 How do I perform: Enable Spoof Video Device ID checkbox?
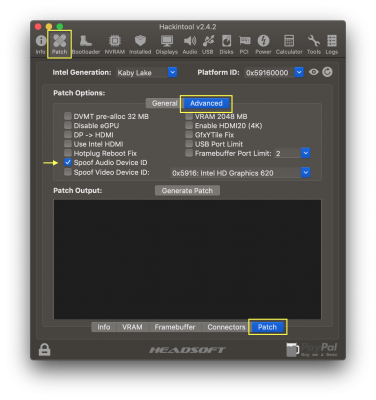tap(68, 172)
